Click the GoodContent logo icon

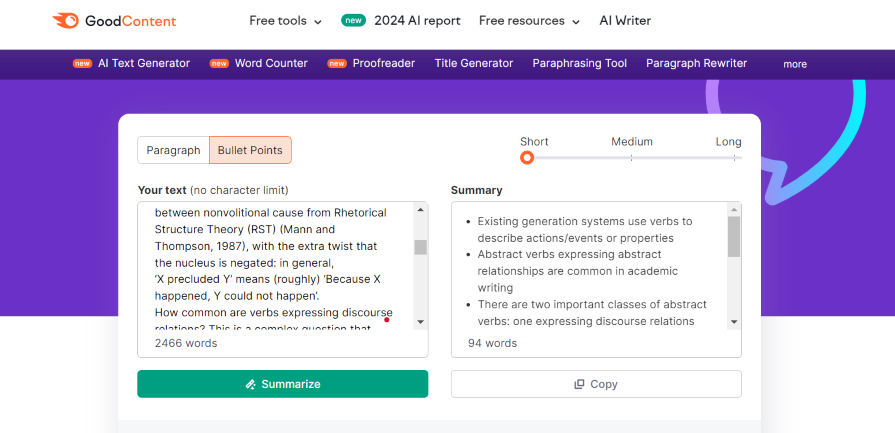point(66,21)
